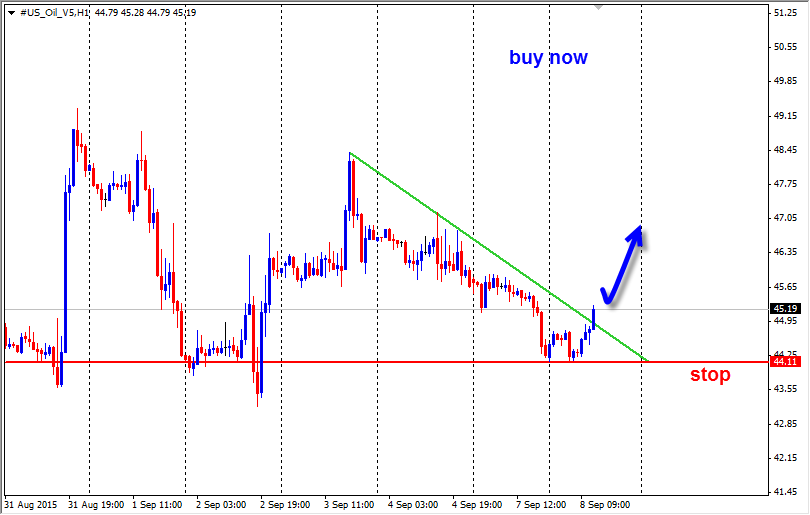The height and width of the screenshot is (515, 810).
Task: Click the 50.55 price scale value
Action: 785,47
